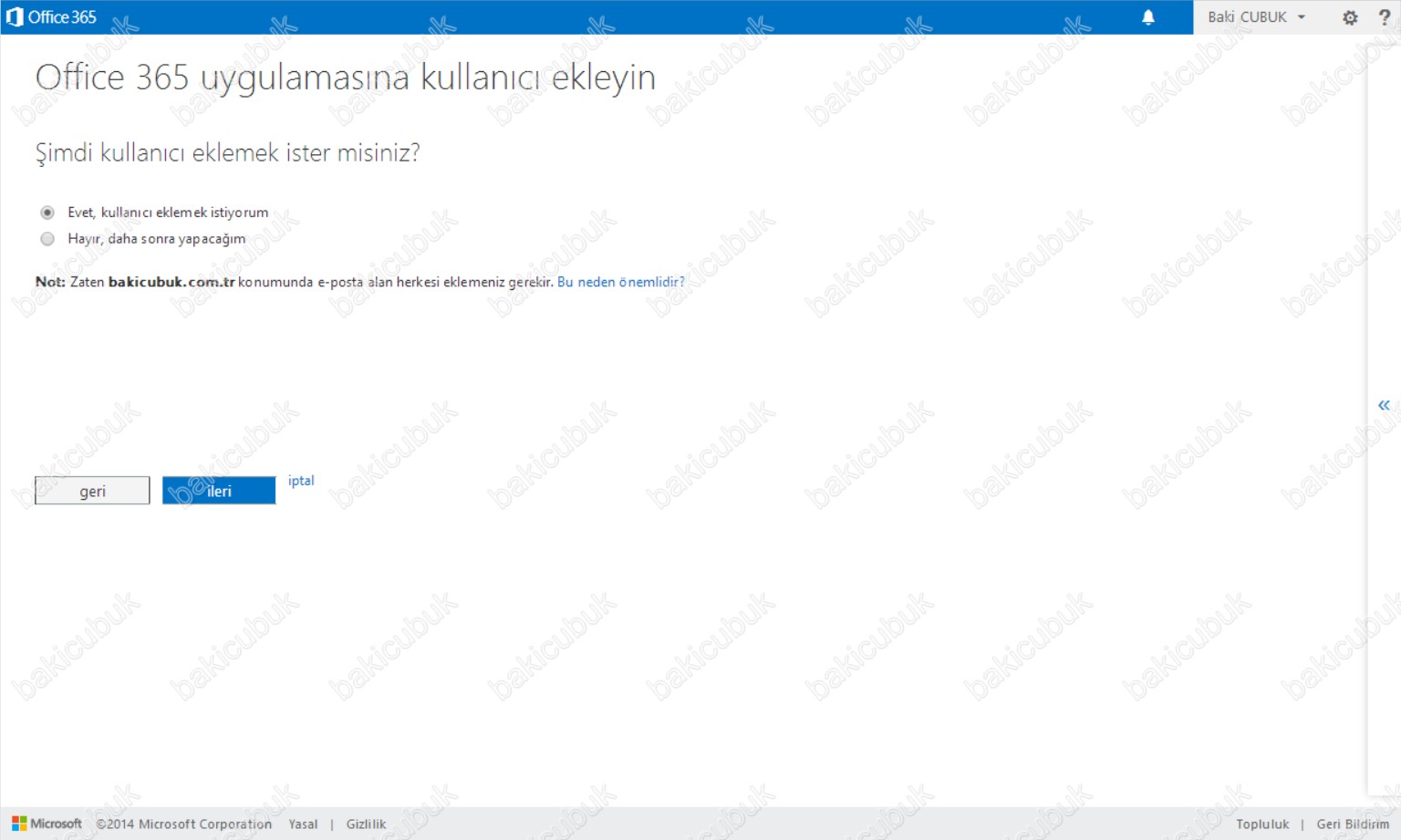
Task: Open help with the question mark icon
Action: tap(1384, 16)
